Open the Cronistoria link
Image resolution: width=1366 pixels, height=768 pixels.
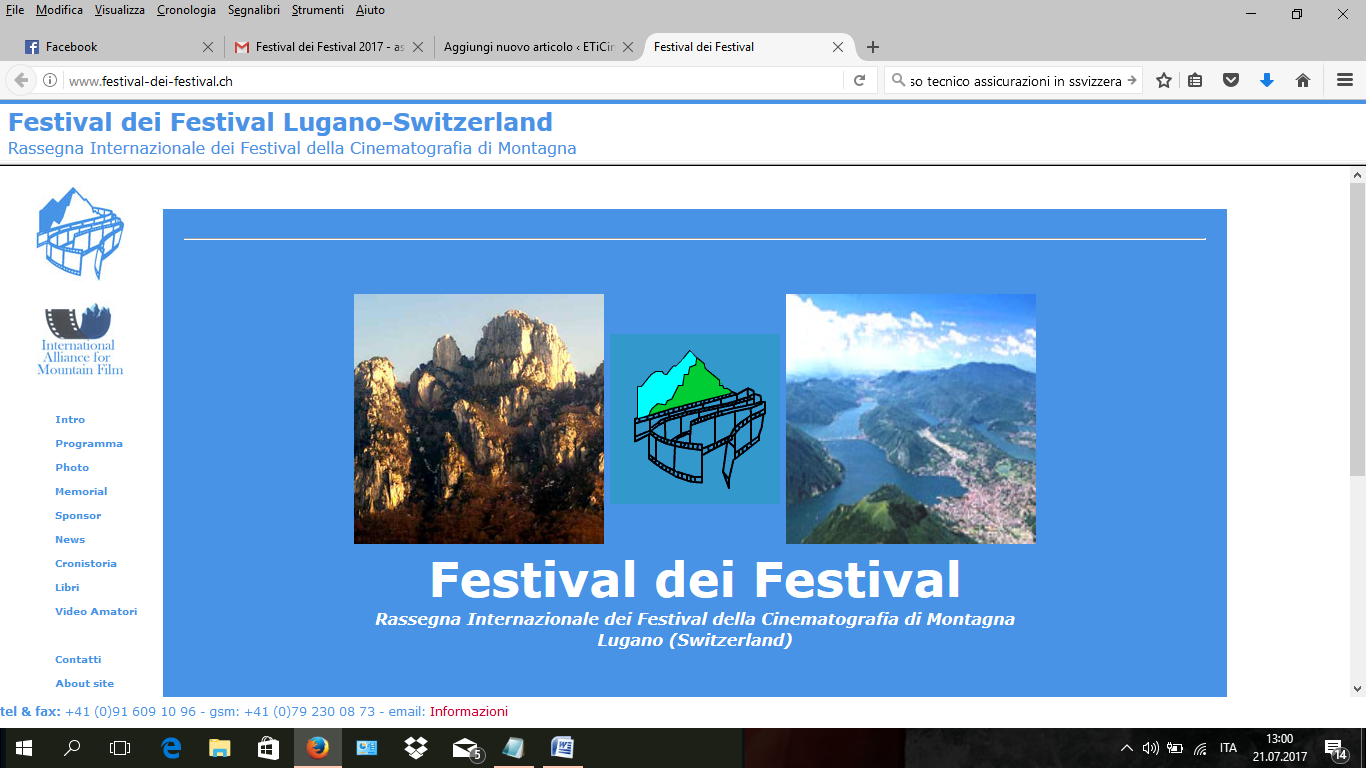[x=86, y=564]
